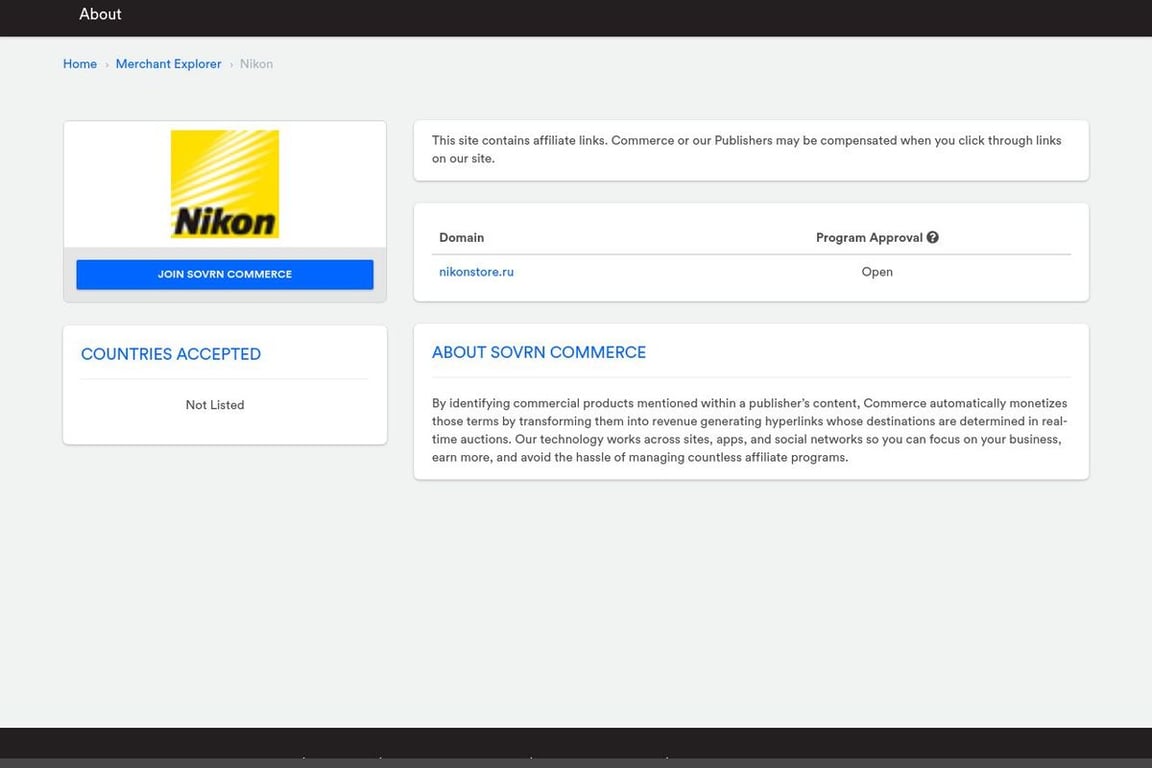Viewport: 1152px width, 768px height.
Task: Click the Program Approval column header
Action: tap(868, 237)
